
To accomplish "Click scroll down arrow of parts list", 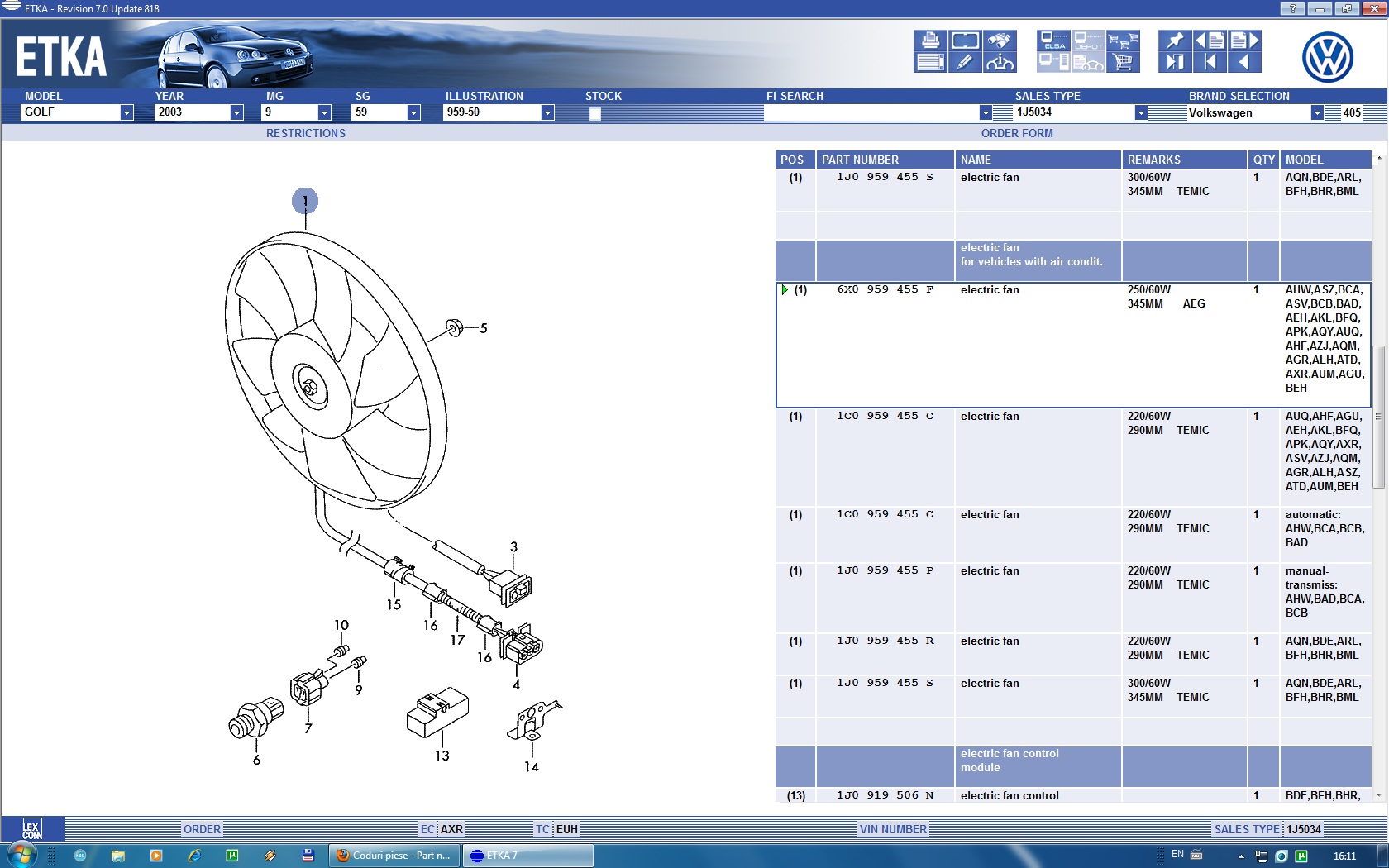I will [x=1378, y=794].
